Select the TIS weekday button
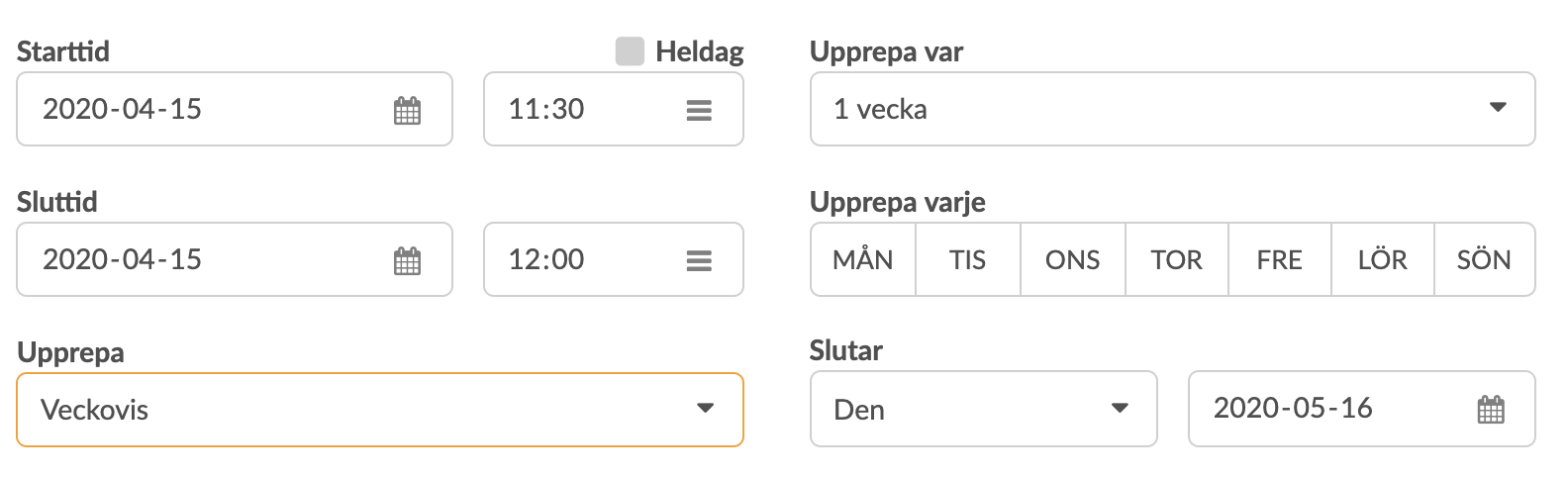 pyautogui.click(x=968, y=259)
